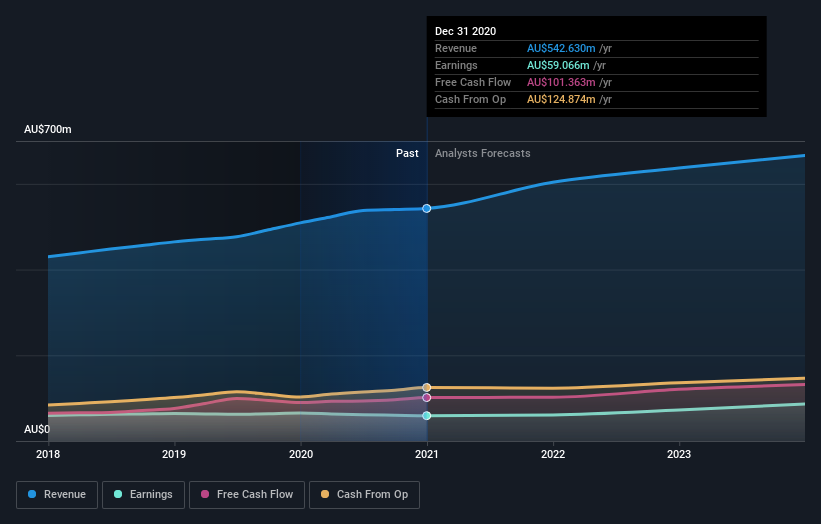Toggle the Earnings series legend button

[x=143, y=495]
